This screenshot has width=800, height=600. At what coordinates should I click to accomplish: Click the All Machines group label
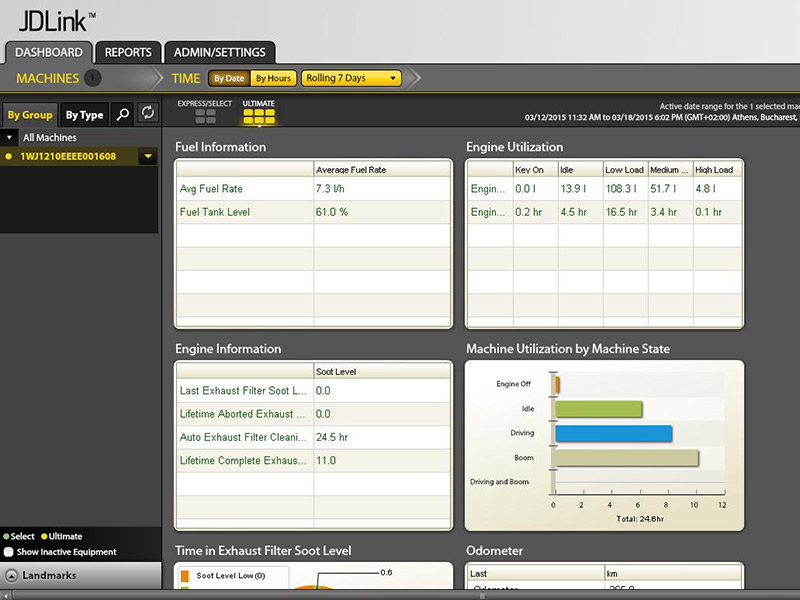tap(49, 138)
